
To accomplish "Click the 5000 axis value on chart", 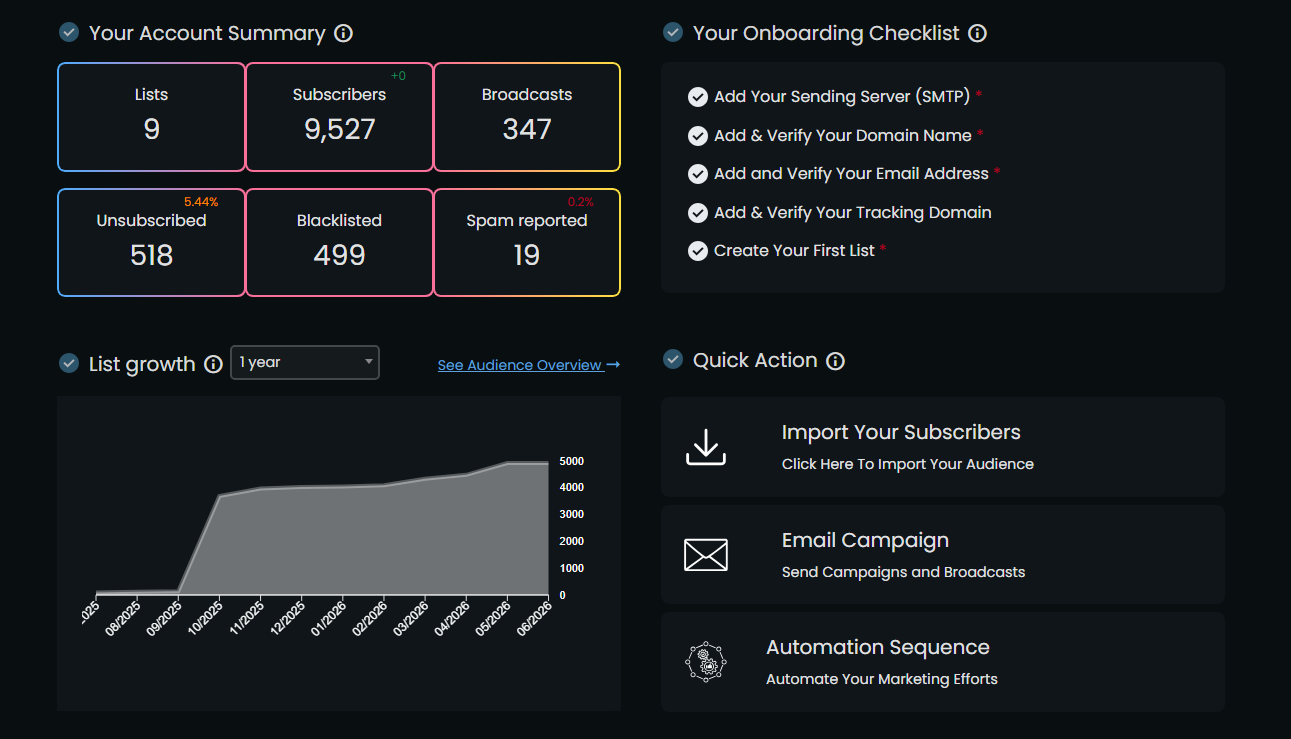I will click(571, 461).
